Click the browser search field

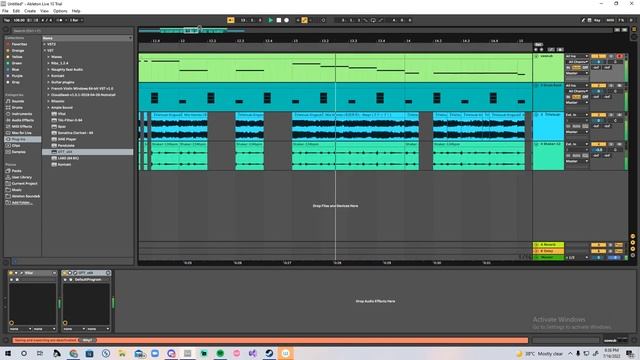[x=71, y=31]
